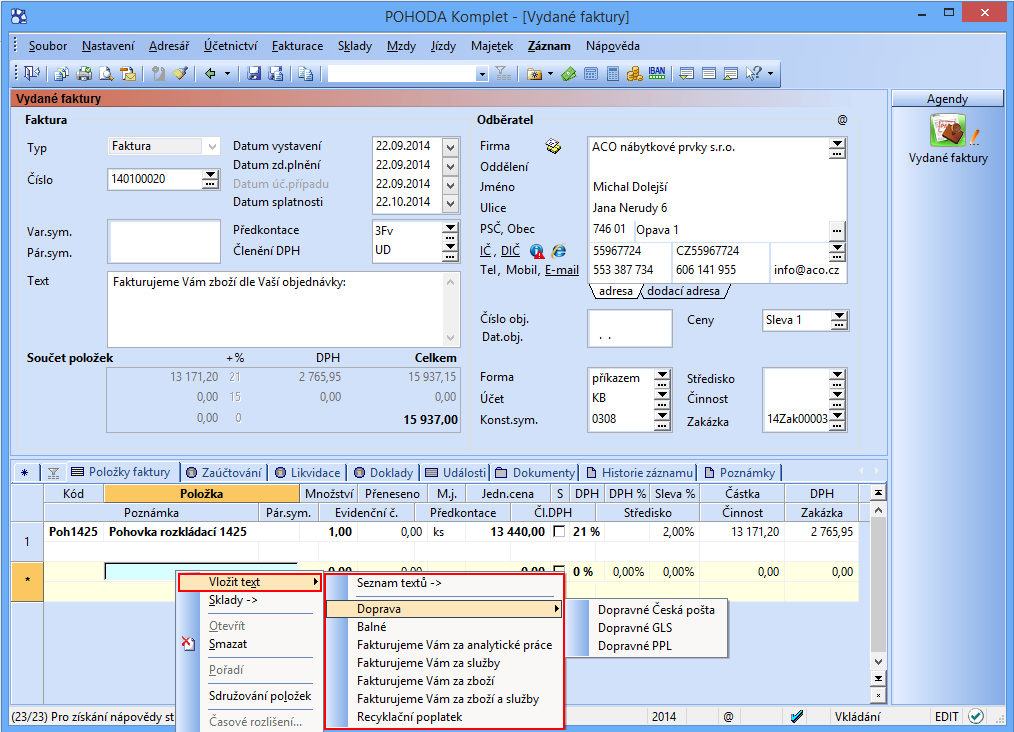The image size is (1014, 732).
Task: Click the save and new double-floppy icon
Action: click(276, 74)
